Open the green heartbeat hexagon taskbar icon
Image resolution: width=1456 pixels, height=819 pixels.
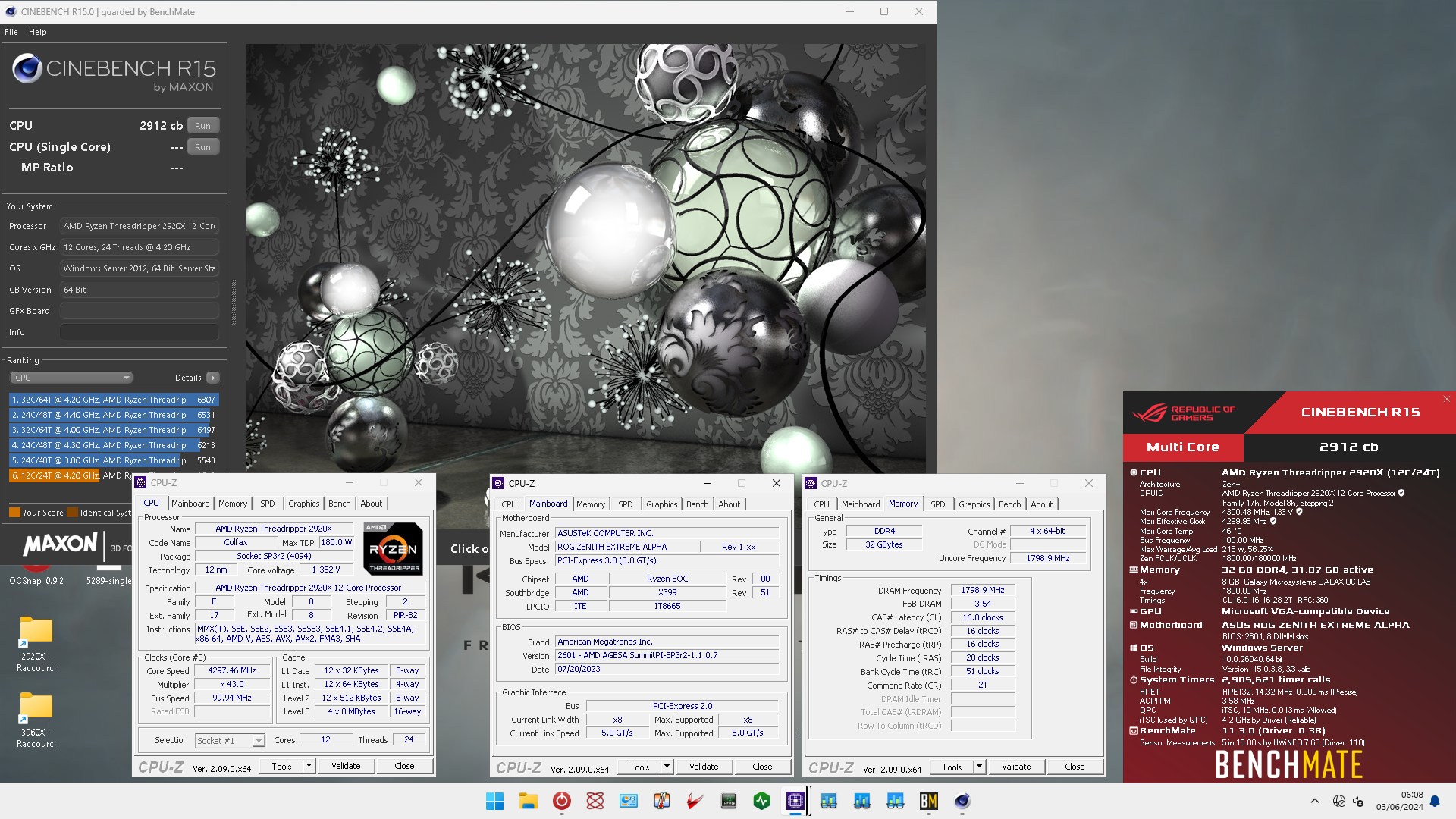761,801
